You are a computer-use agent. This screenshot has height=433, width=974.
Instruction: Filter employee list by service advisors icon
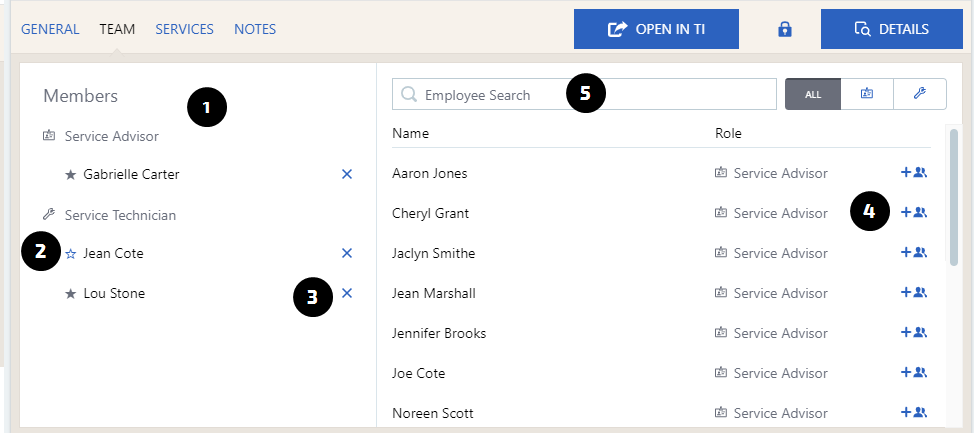click(x=866, y=94)
